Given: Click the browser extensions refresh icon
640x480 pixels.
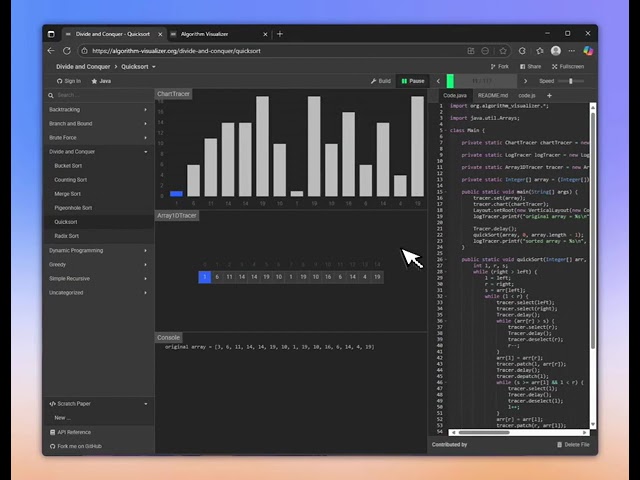Looking at the screenshot, I should [522, 51].
